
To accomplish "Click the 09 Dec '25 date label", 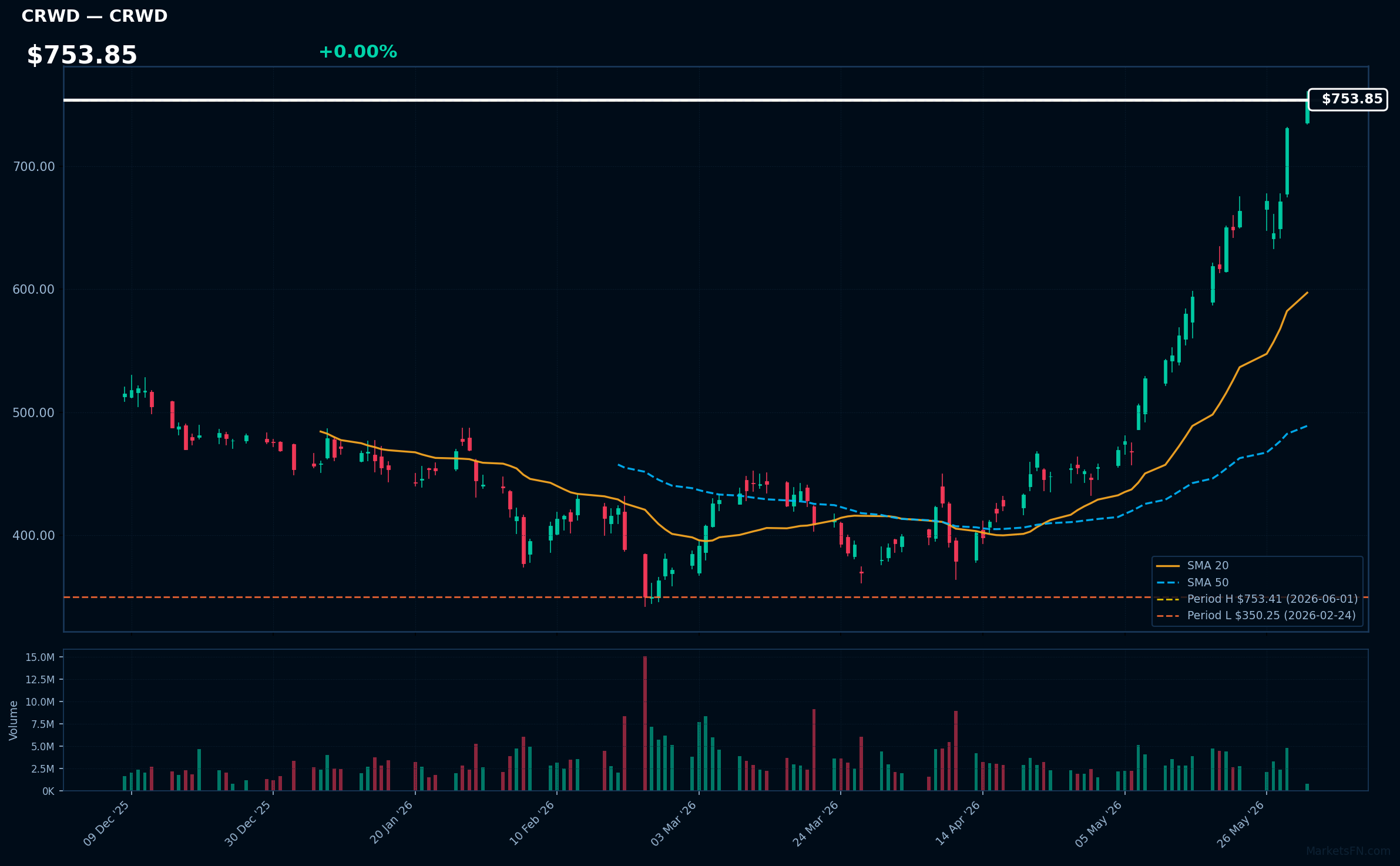I will [106, 824].
